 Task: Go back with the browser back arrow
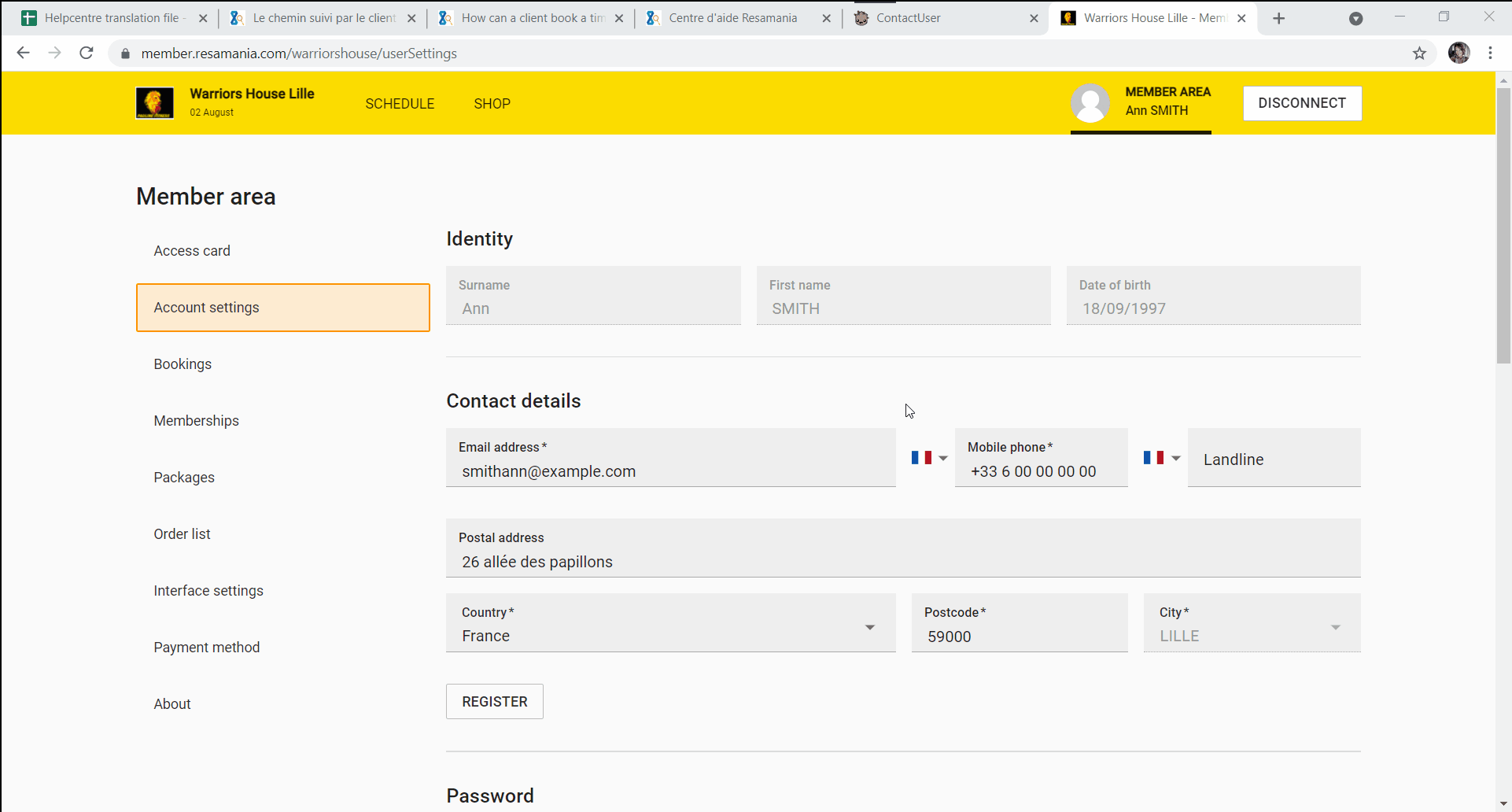coord(23,53)
